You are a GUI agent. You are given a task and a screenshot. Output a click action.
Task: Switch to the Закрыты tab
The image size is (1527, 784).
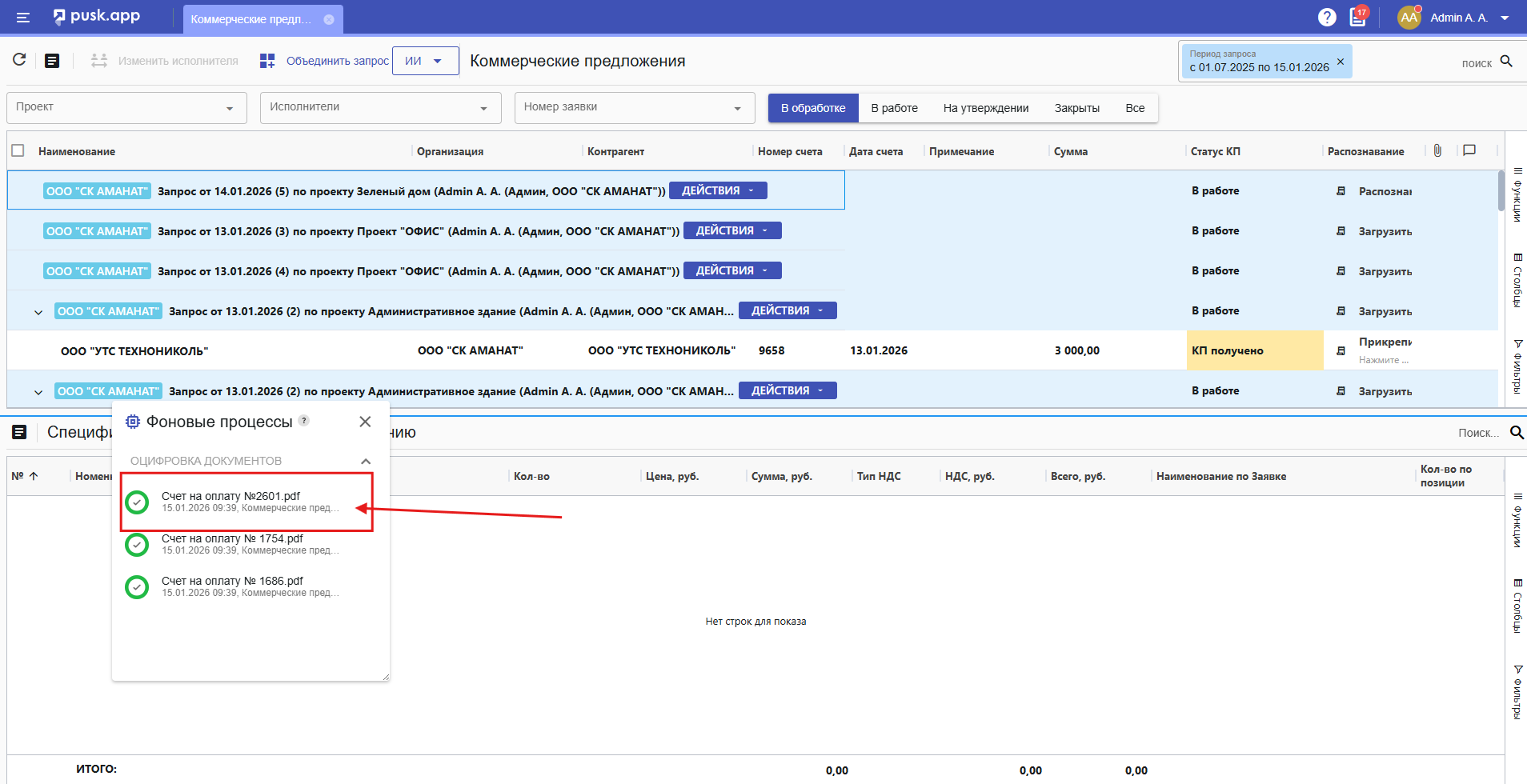[1076, 108]
